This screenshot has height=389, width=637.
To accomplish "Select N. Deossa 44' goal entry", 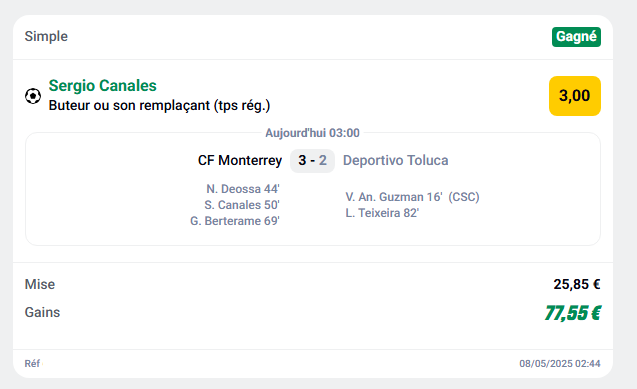I will click(x=243, y=189).
